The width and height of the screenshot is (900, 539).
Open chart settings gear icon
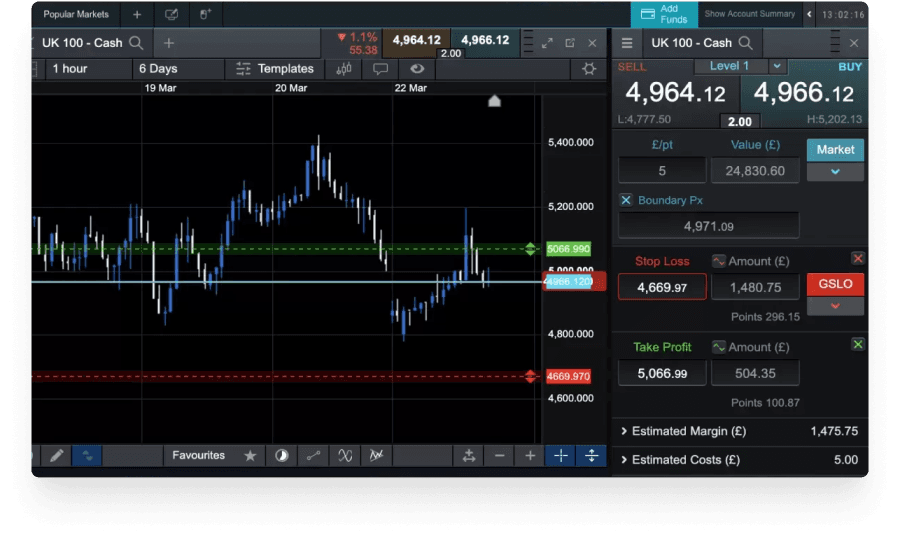coord(589,69)
